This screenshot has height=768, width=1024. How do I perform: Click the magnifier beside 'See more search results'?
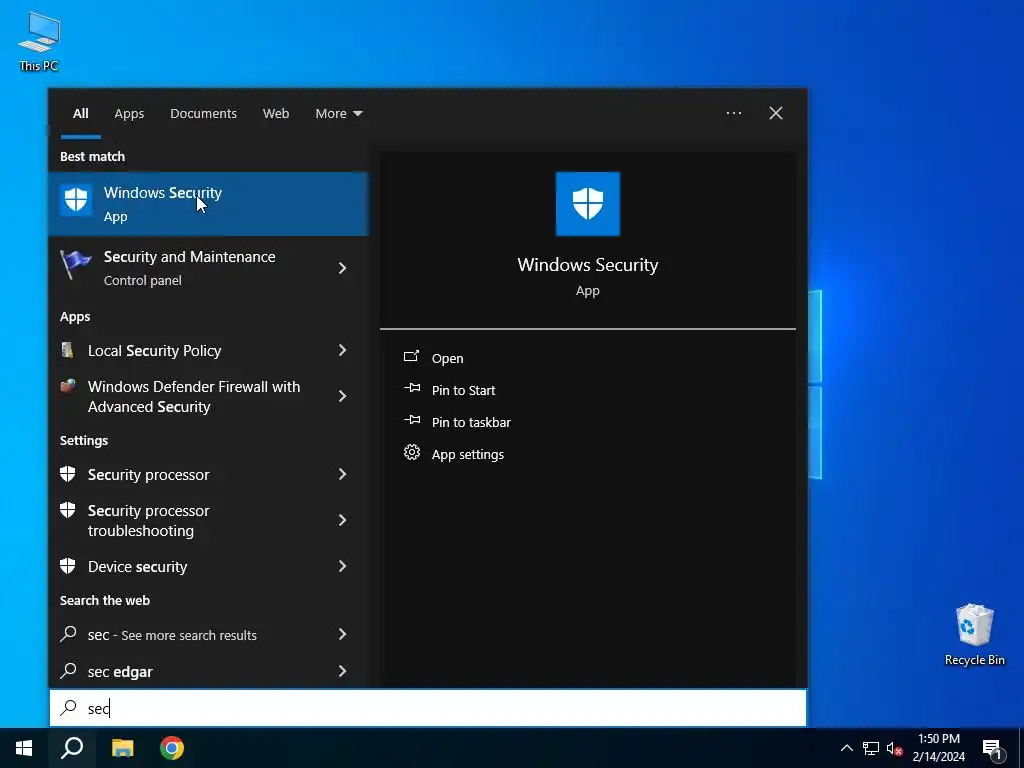[x=69, y=633]
